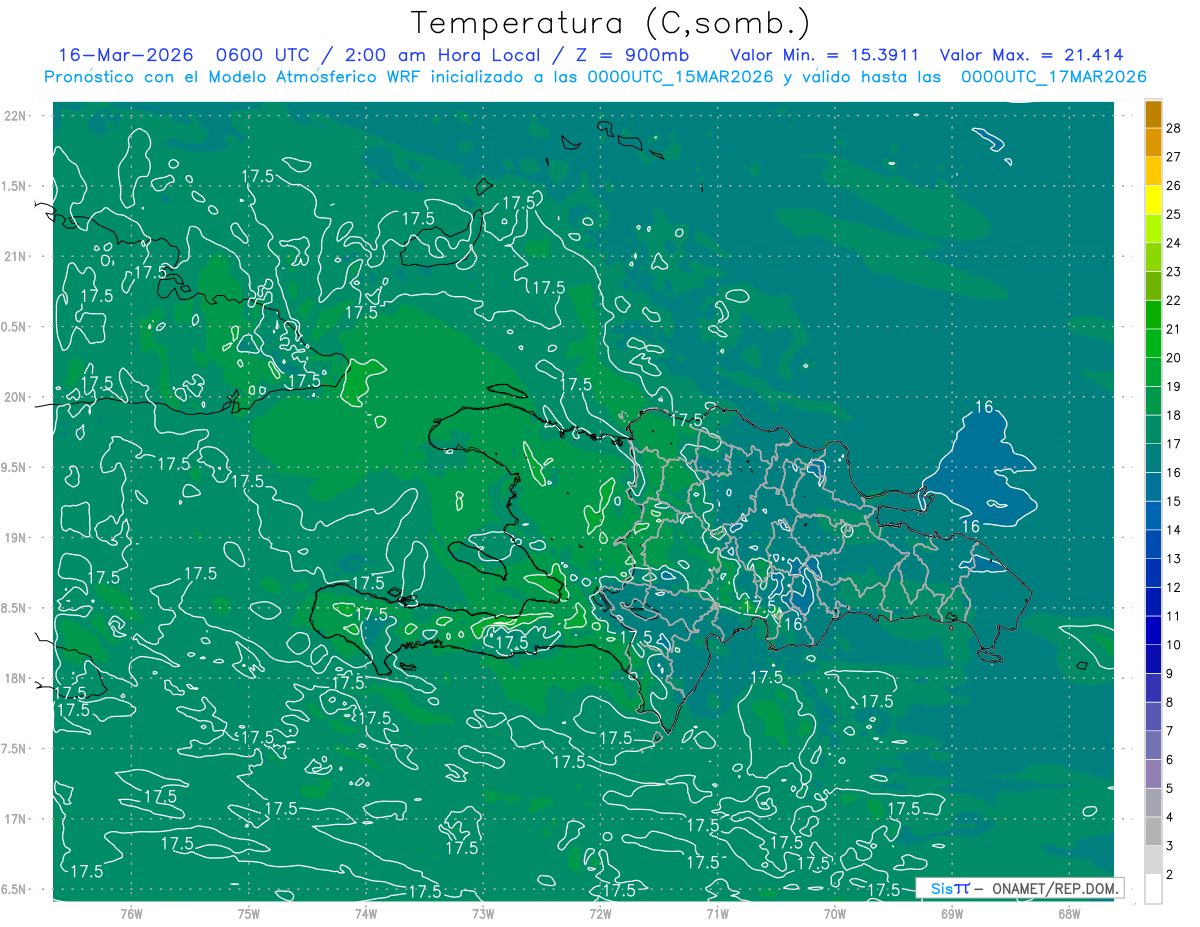This screenshot has height=927, width=1200.
Task: Click the '74W' longitude axis label
Action: [365, 914]
